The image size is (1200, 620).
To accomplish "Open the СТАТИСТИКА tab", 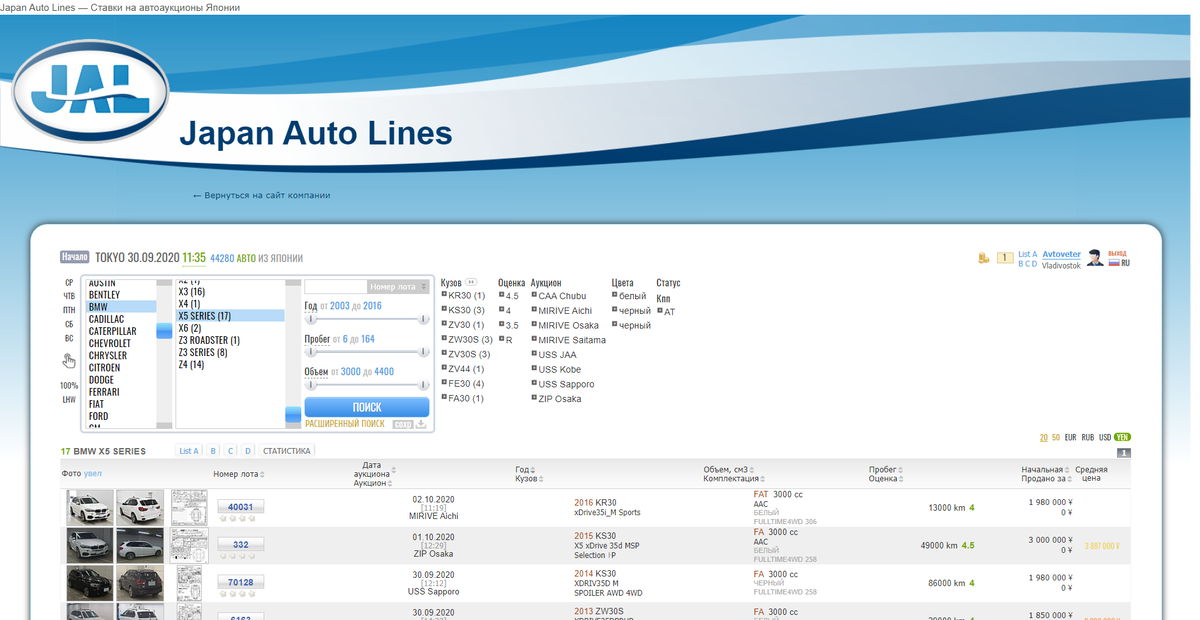I will click(x=287, y=451).
